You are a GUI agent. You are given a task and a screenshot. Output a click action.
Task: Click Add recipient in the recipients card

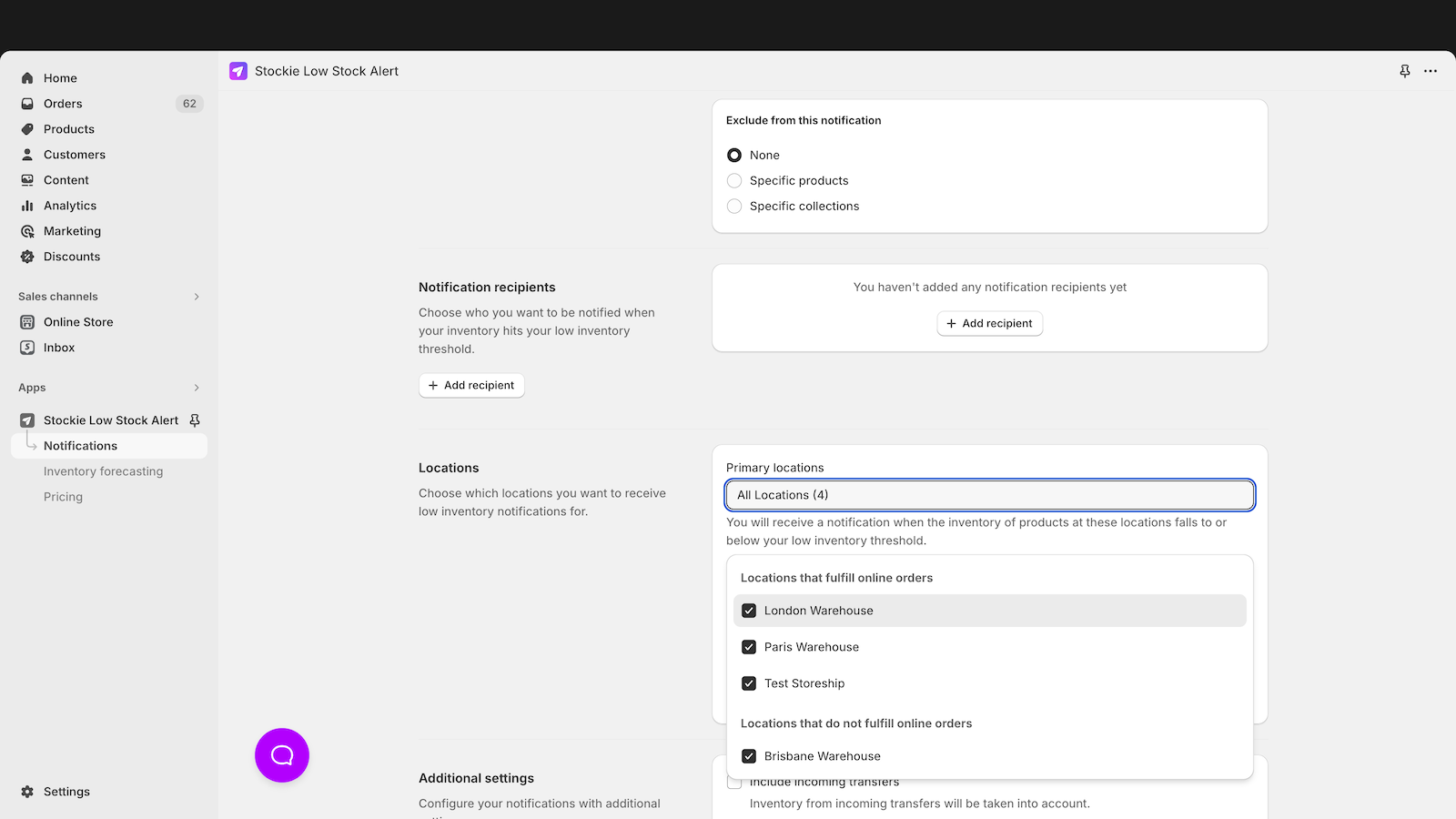[x=989, y=323]
